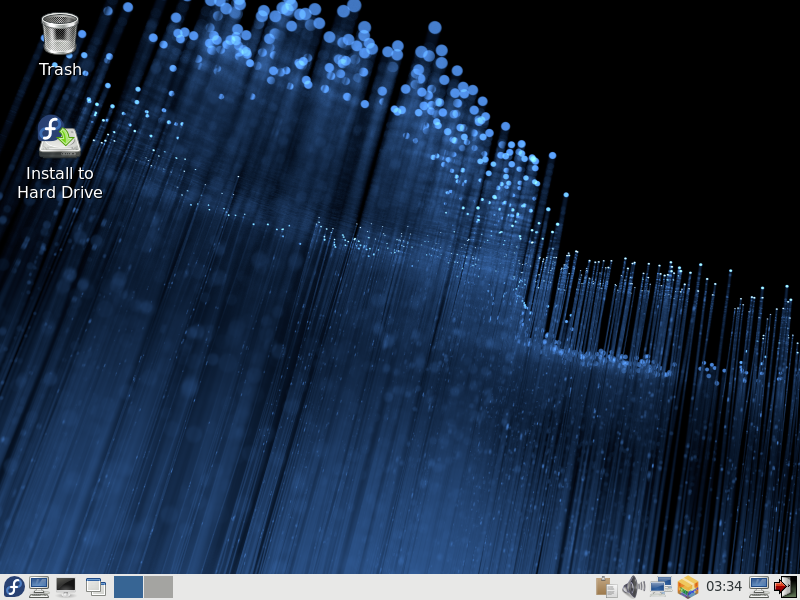Image resolution: width=800 pixels, height=600 pixels.
Task: Click the screen lock monitor icon
Action: click(759, 587)
